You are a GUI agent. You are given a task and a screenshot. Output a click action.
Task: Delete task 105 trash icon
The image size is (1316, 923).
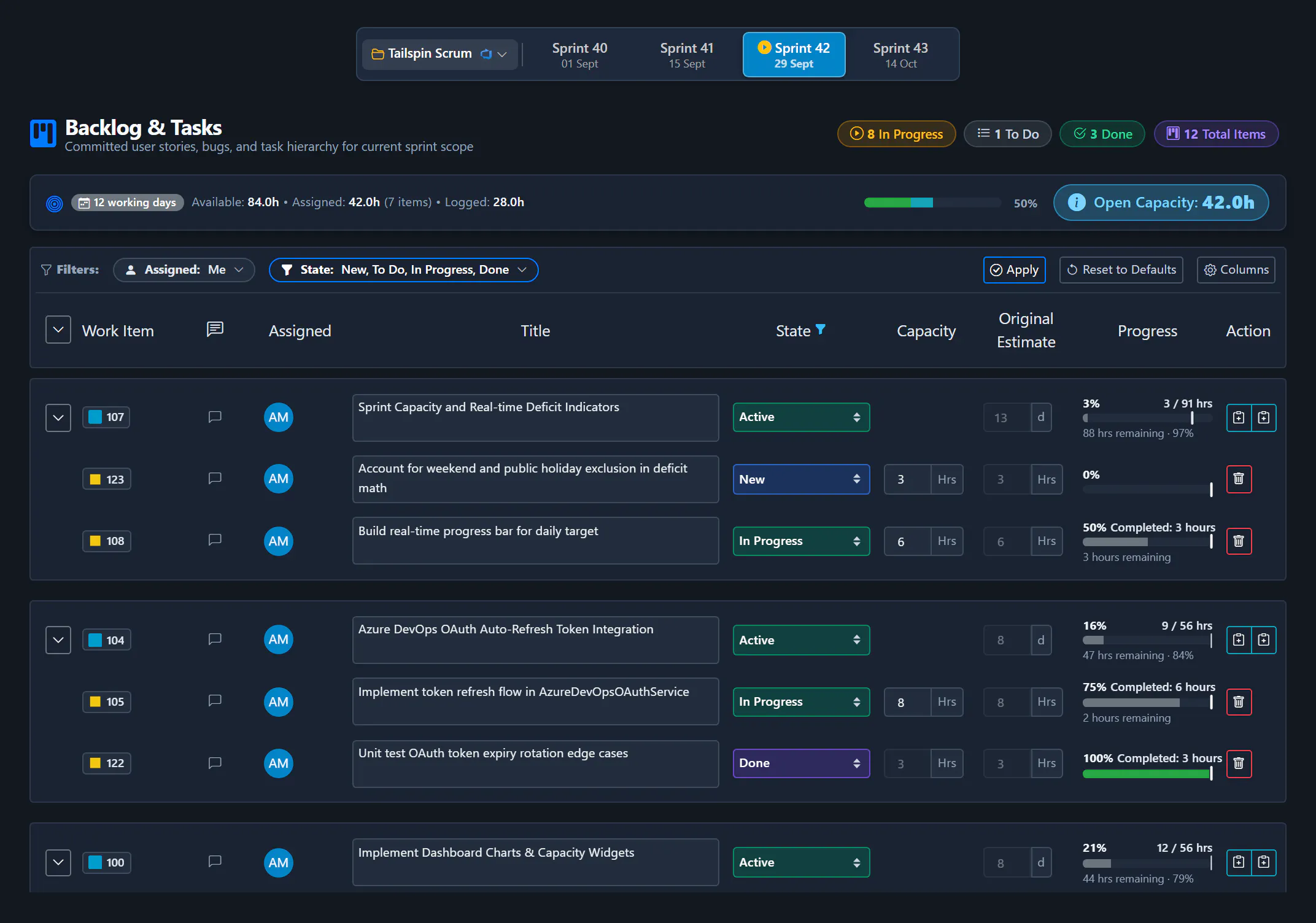[1239, 702]
